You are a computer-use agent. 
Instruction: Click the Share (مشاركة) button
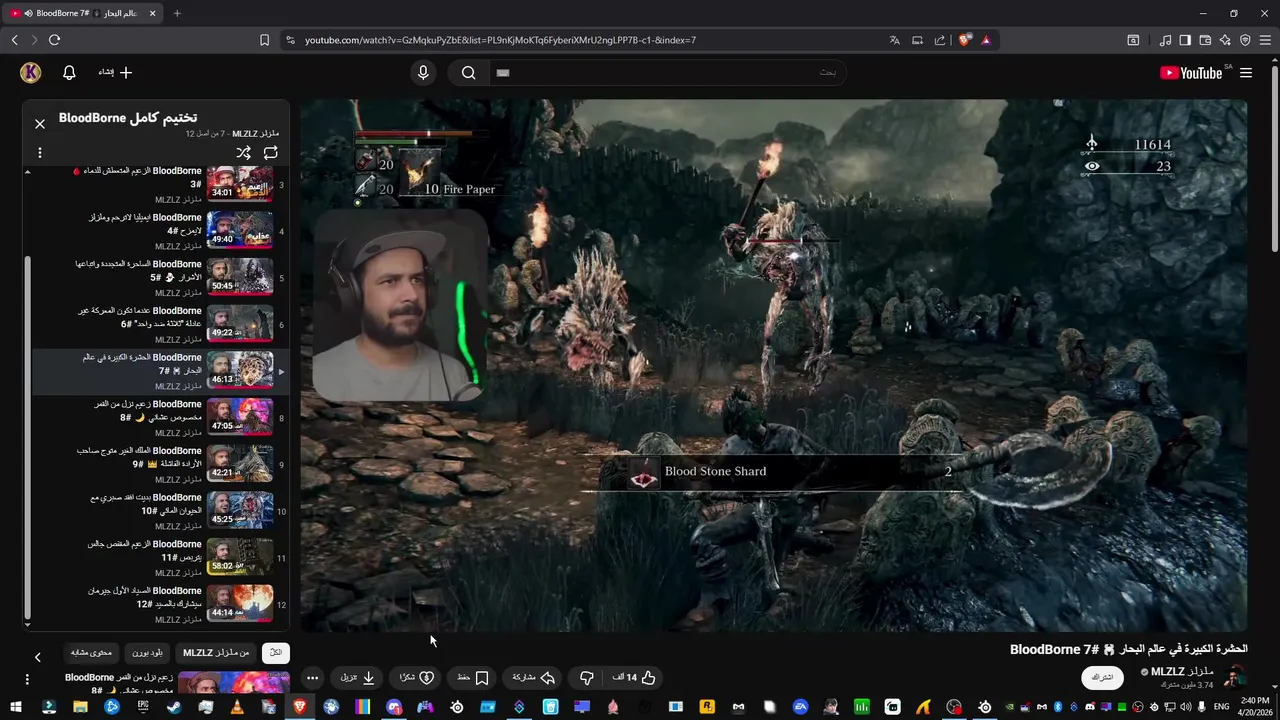click(534, 677)
